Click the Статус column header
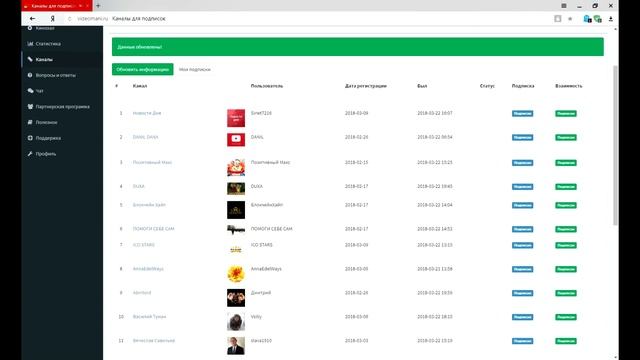 pyautogui.click(x=487, y=86)
